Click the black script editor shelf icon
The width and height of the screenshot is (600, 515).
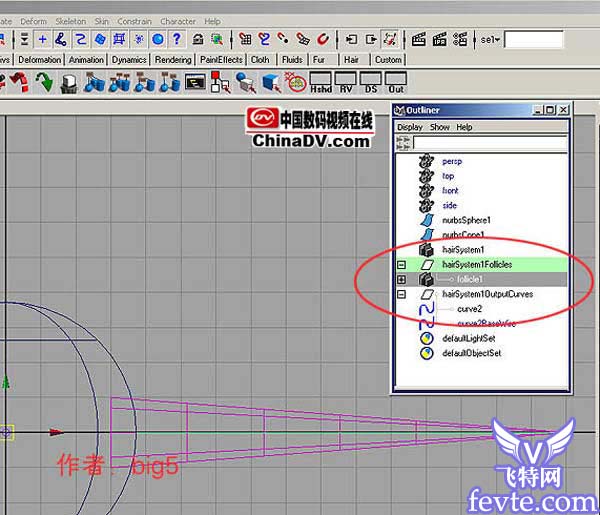(x=195, y=82)
